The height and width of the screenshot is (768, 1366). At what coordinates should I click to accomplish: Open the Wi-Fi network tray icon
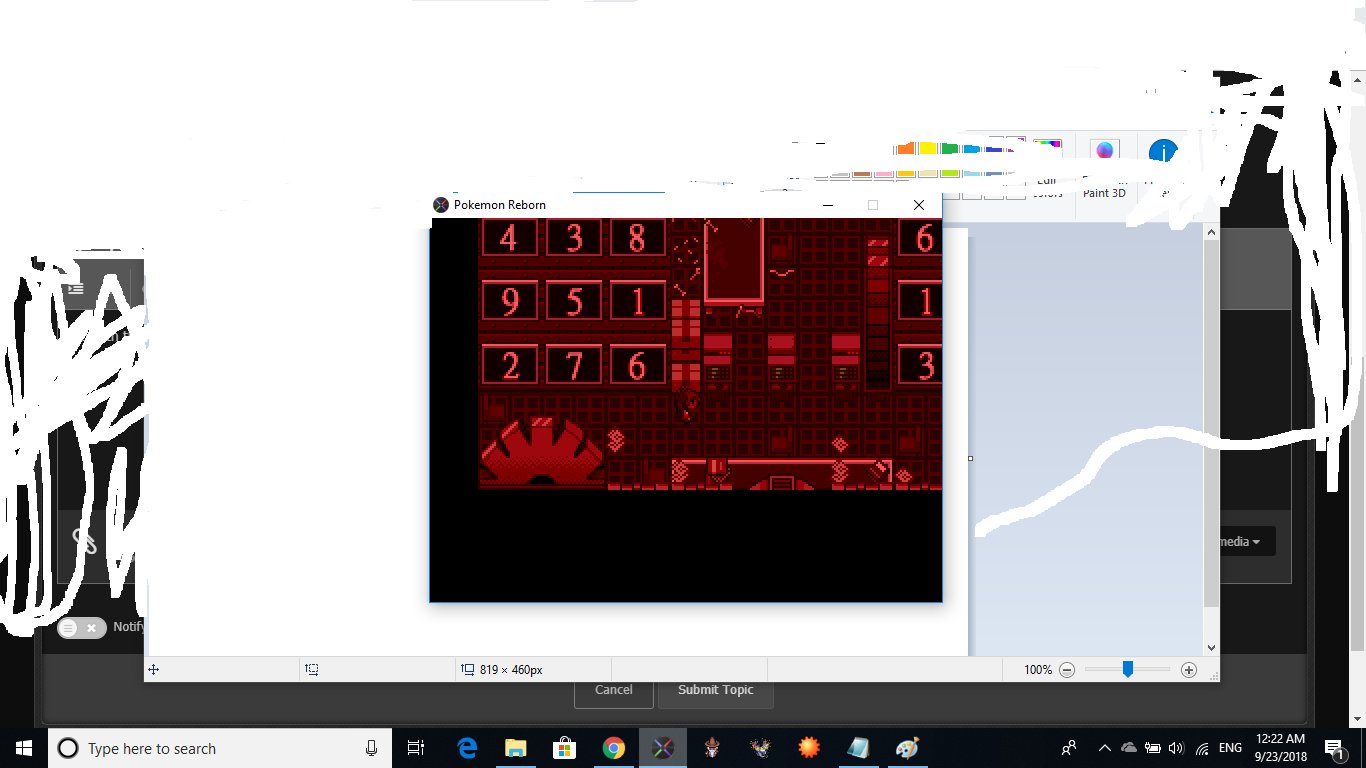click(1201, 748)
